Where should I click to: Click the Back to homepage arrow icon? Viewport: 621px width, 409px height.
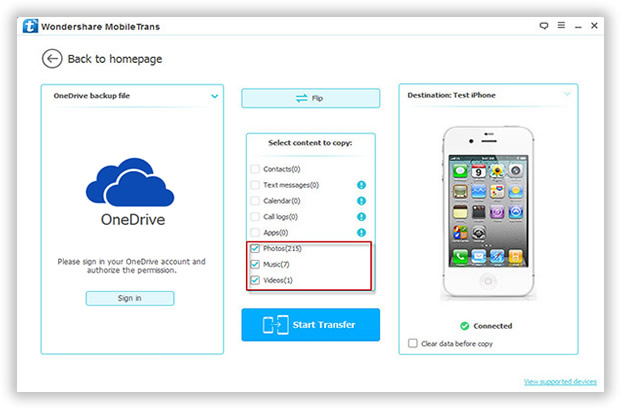pos(52,59)
